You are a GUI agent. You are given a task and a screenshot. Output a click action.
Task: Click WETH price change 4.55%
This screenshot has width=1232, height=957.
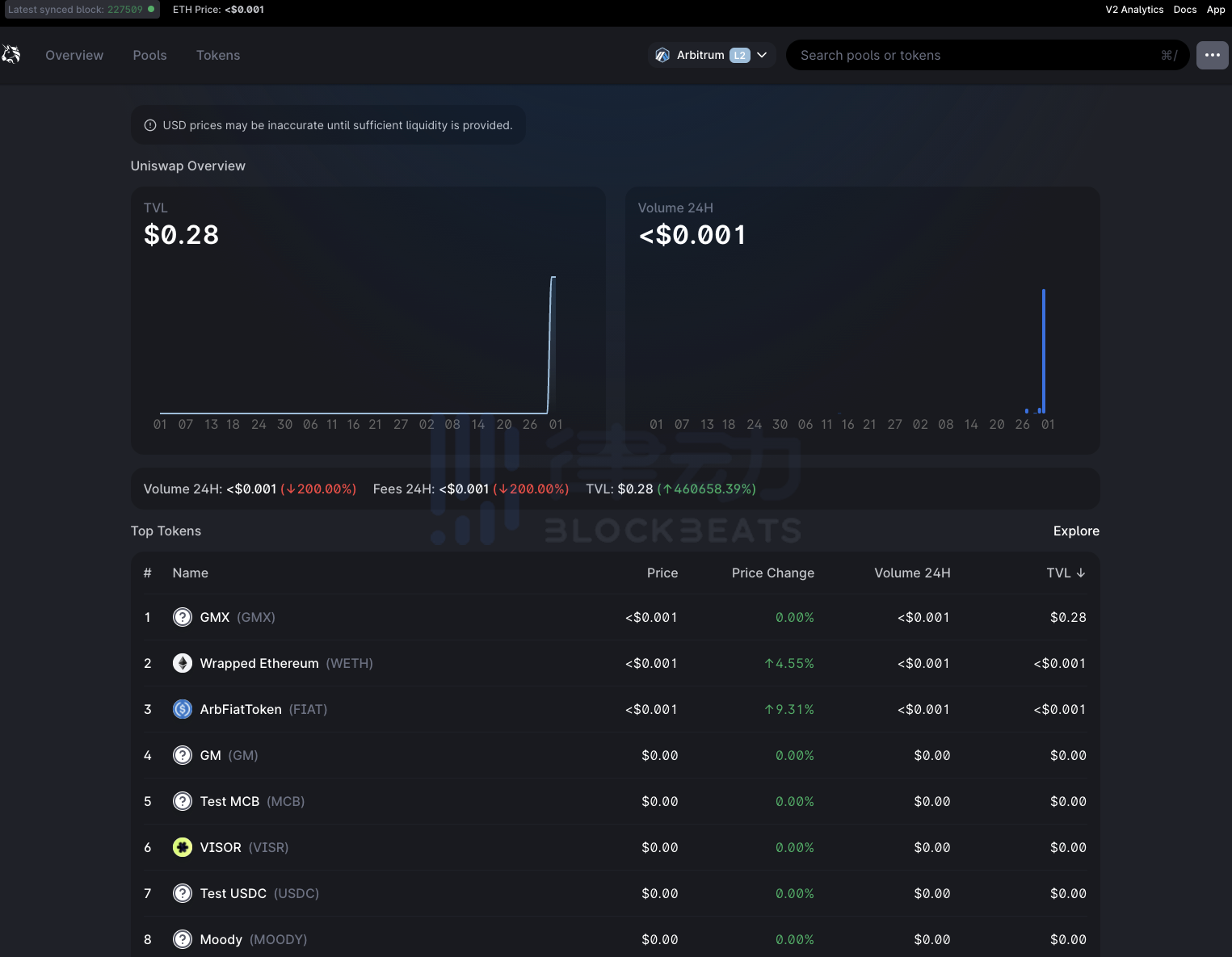click(x=789, y=663)
